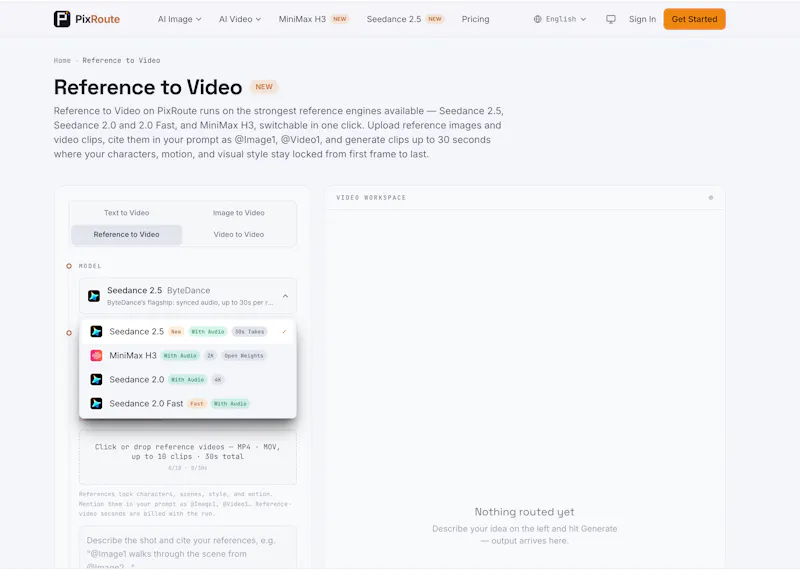Image resolution: width=800 pixels, height=570 pixels.
Task: Click the 30s Takes badge
Action: [x=249, y=332]
